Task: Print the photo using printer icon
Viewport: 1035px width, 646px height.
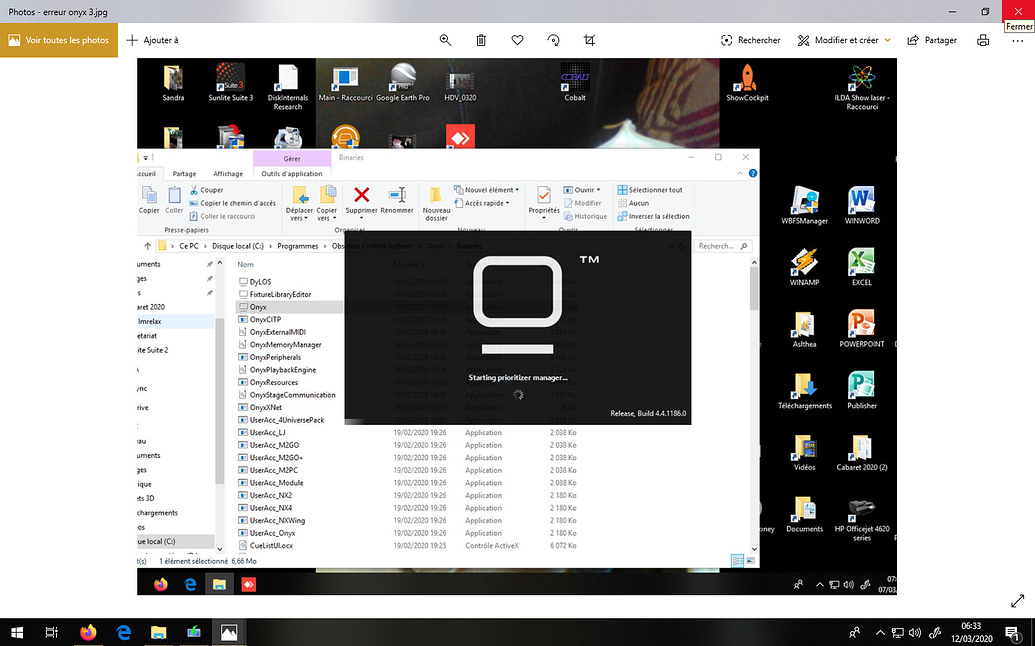Action: click(983, 40)
